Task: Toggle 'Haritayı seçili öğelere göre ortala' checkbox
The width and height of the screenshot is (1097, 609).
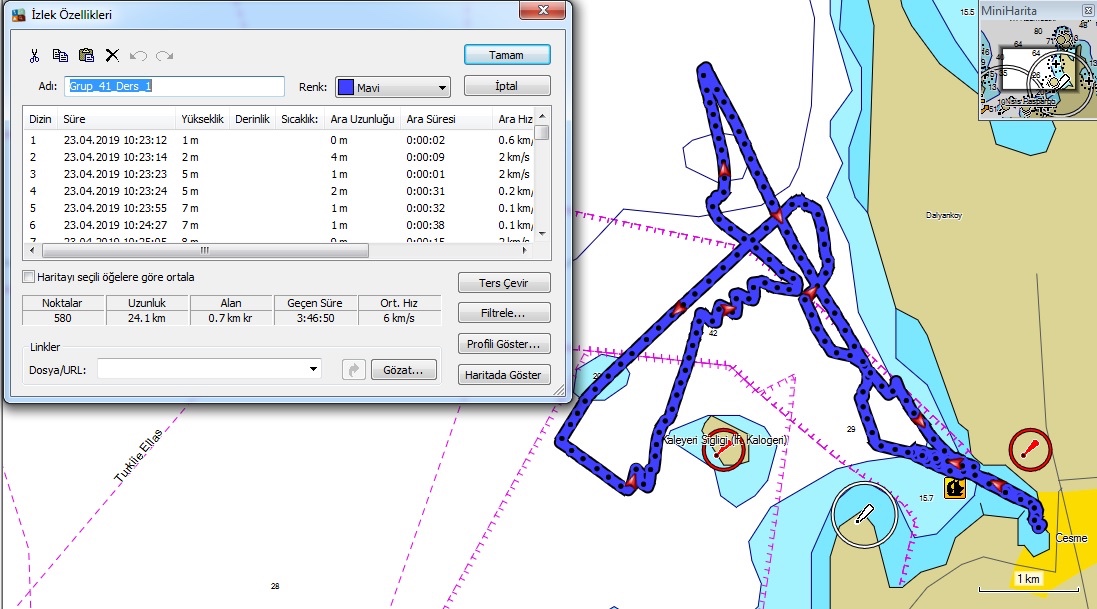Action: (29, 277)
